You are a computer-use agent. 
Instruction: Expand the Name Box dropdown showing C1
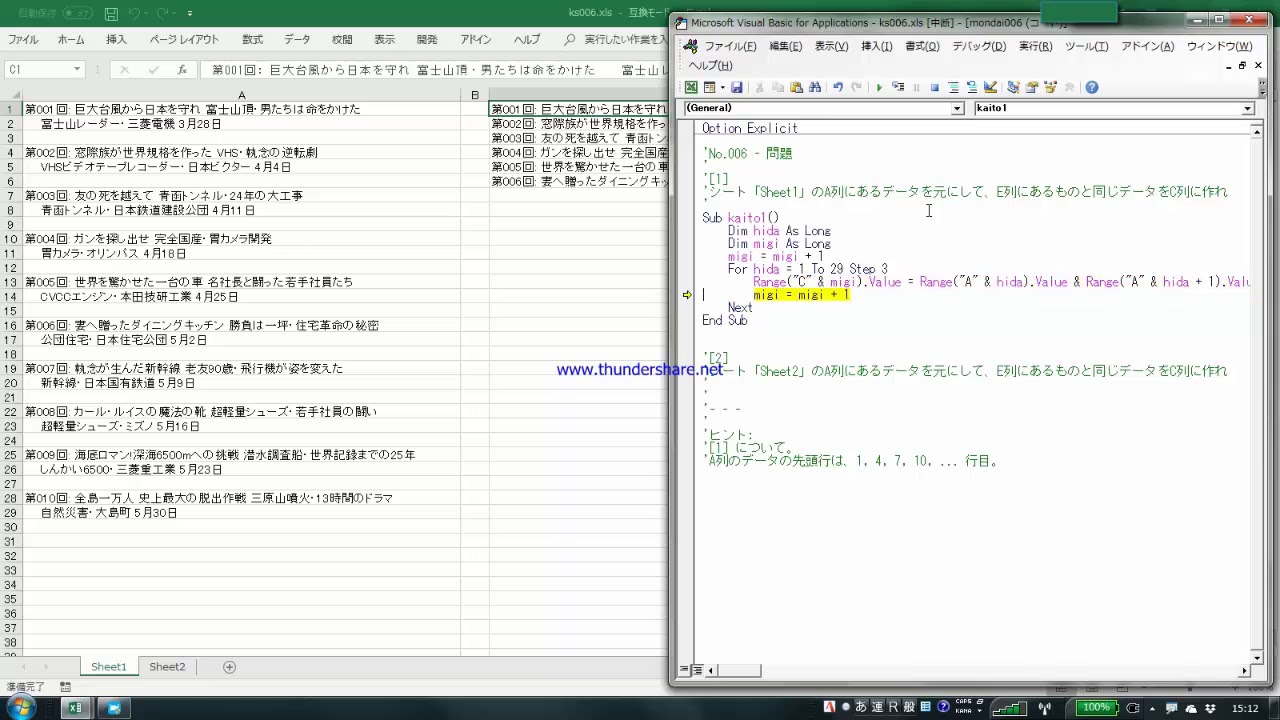(x=77, y=70)
